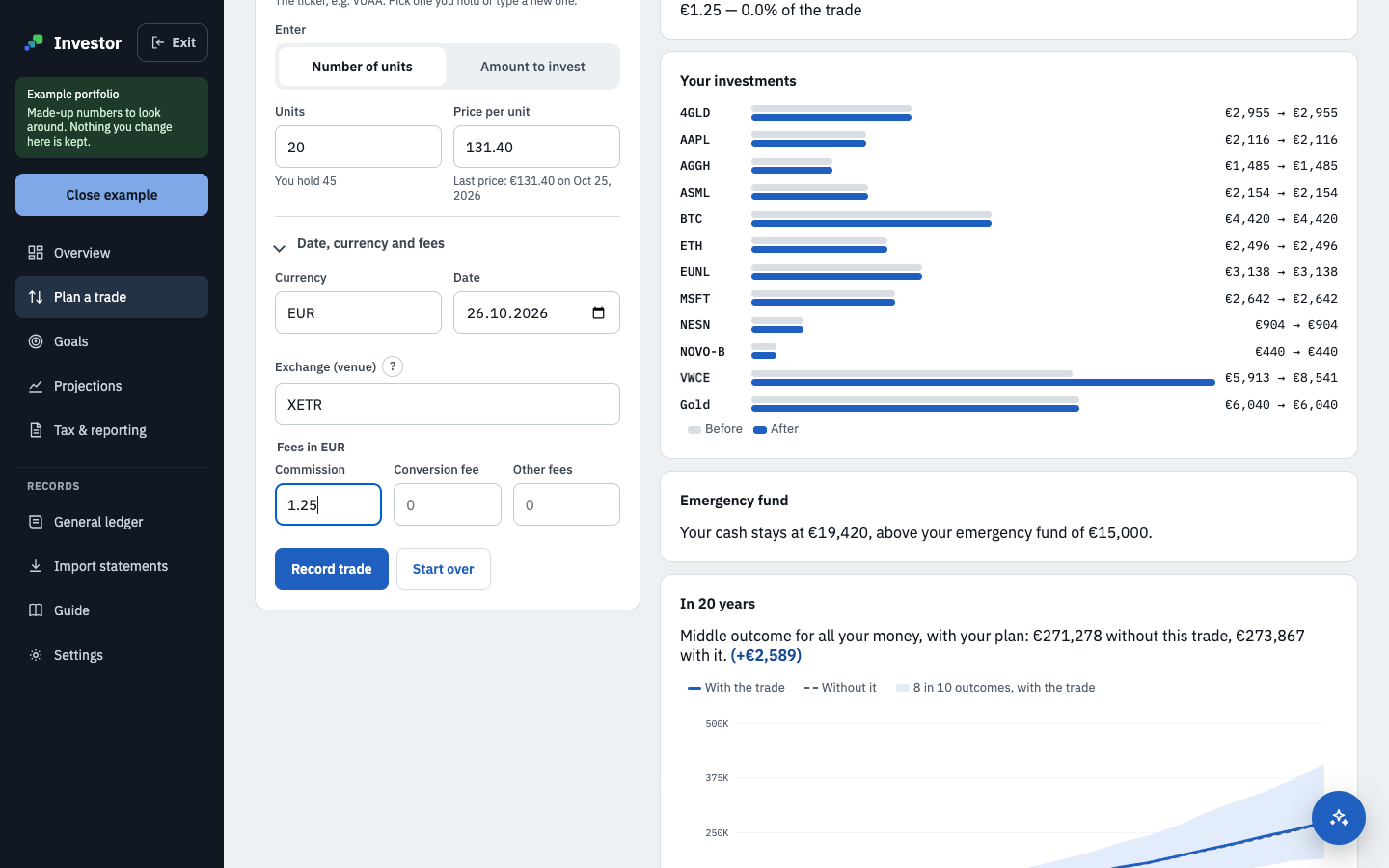Open the Overview page
Viewport: 1389px width, 868px height.
112,253
